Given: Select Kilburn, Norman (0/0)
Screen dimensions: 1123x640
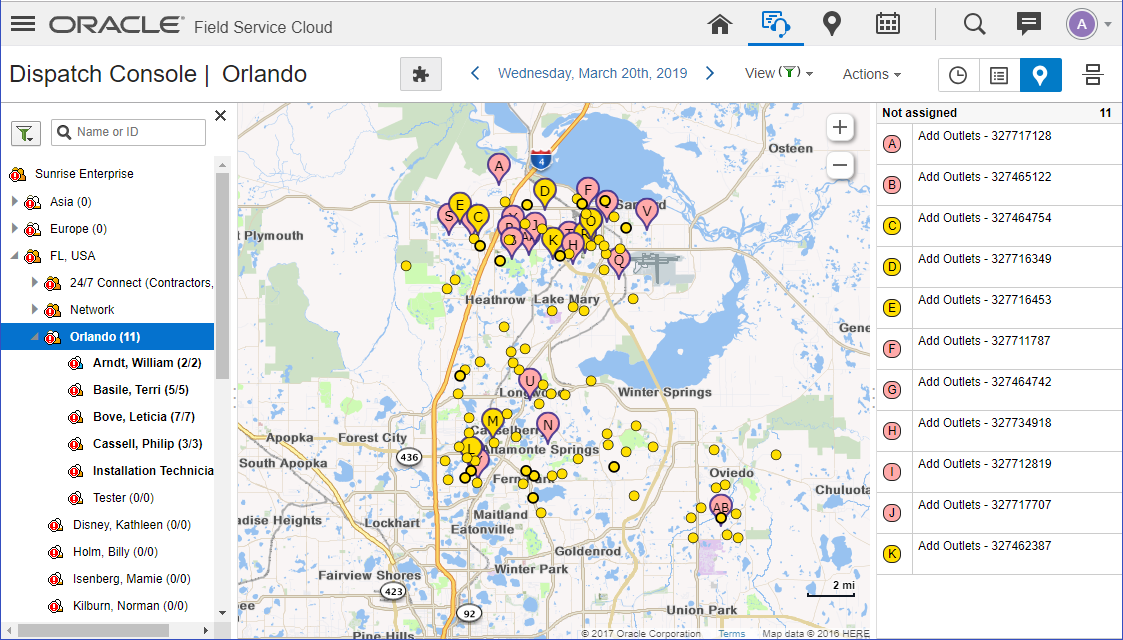Looking at the screenshot, I should (x=130, y=606).
